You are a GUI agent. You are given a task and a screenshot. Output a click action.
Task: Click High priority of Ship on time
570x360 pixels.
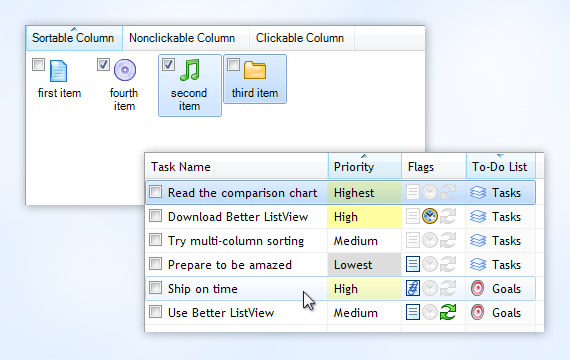pyautogui.click(x=346, y=289)
